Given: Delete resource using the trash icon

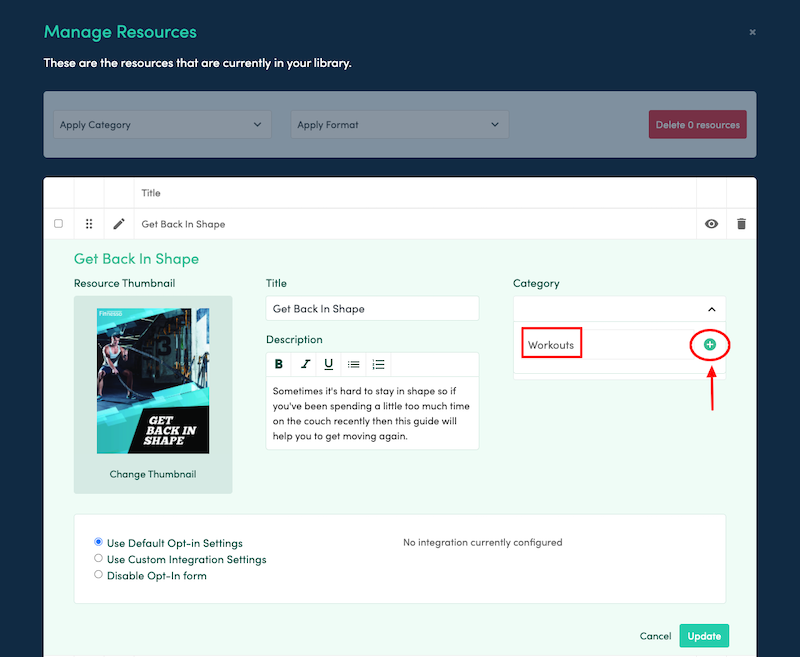Looking at the screenshot, I should (741, 223).
